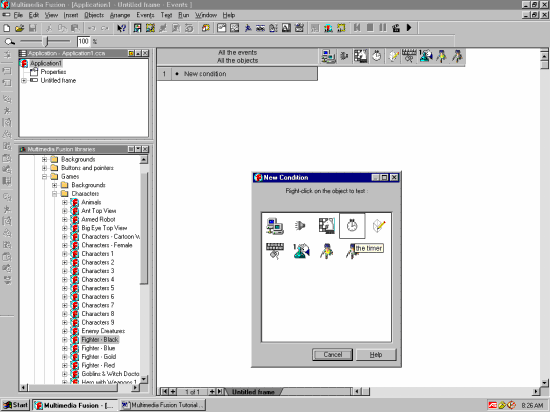The image size is (551, 413).
Task: Click the New file toolbar icon
Action: 7,28
